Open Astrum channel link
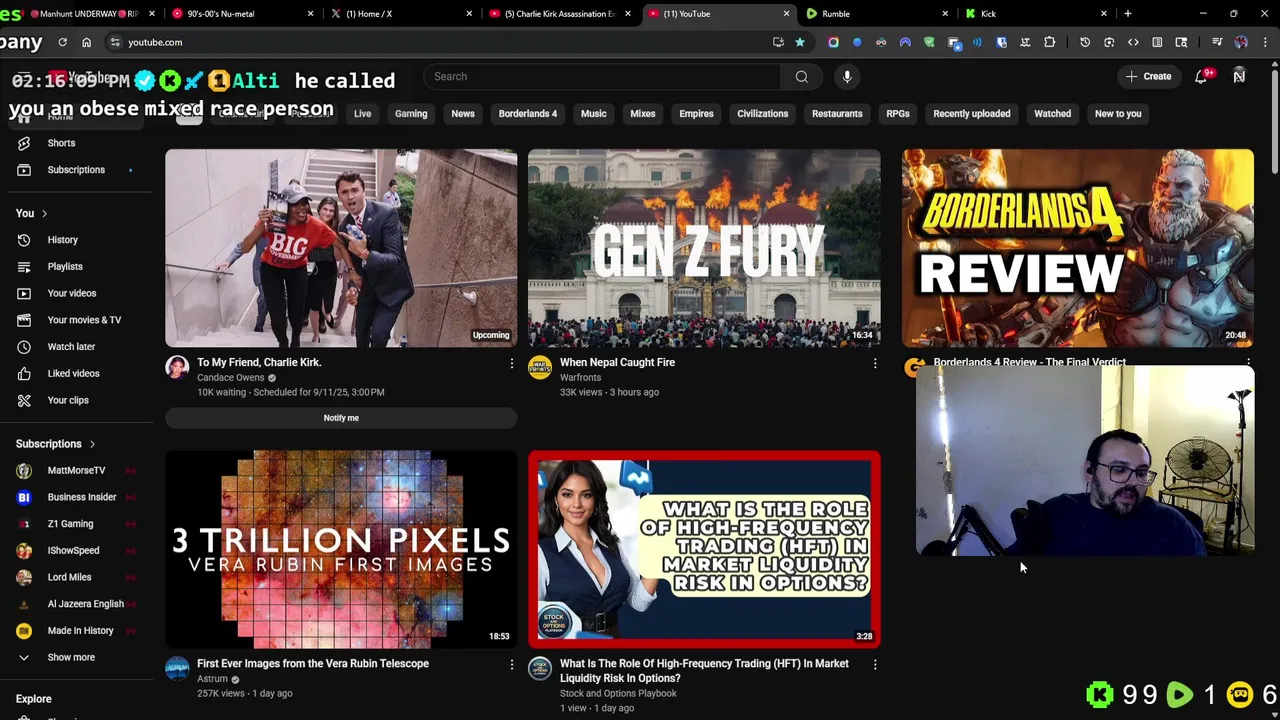This screenshot has width=1280, height=720. 212,679
